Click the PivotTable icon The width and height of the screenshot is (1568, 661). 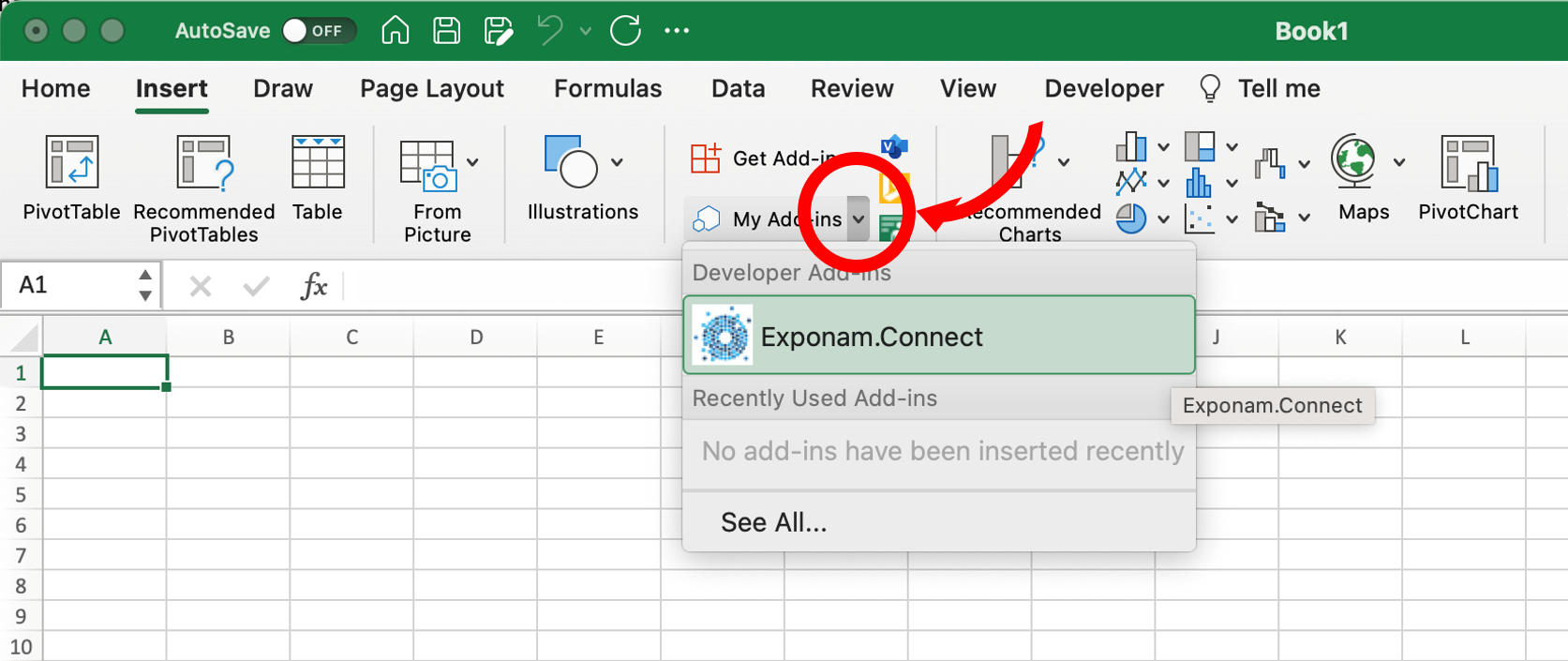click(72, 164)
